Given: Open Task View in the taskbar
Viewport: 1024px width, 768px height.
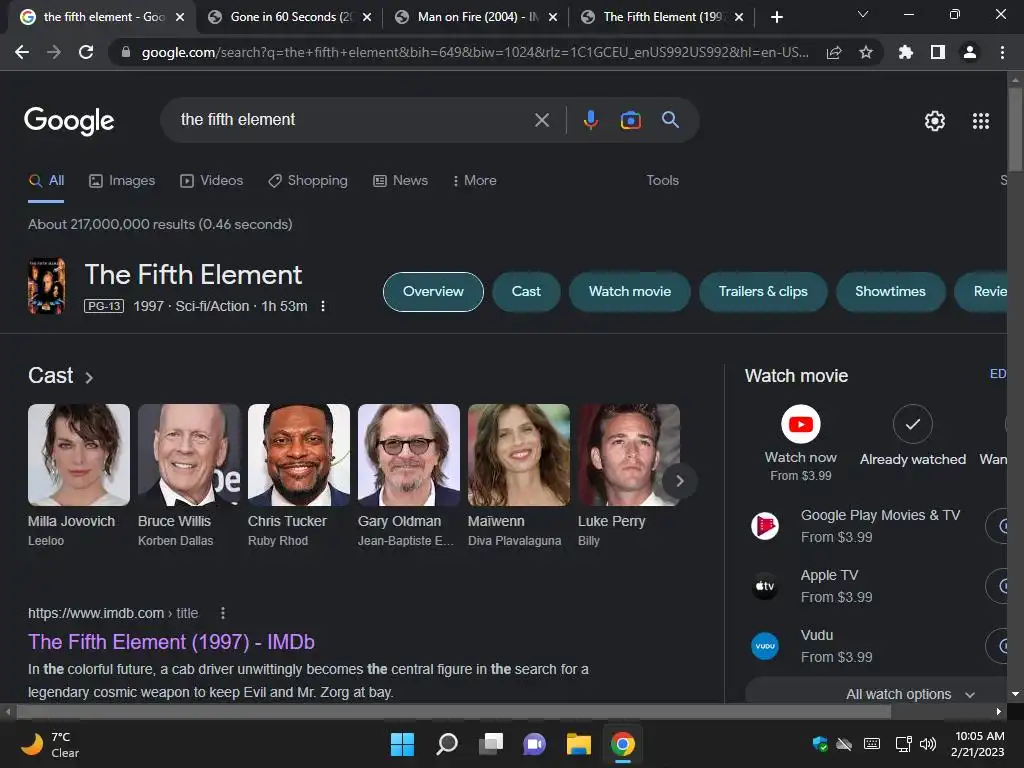Looking at the screenshot, I should point(491,744).
